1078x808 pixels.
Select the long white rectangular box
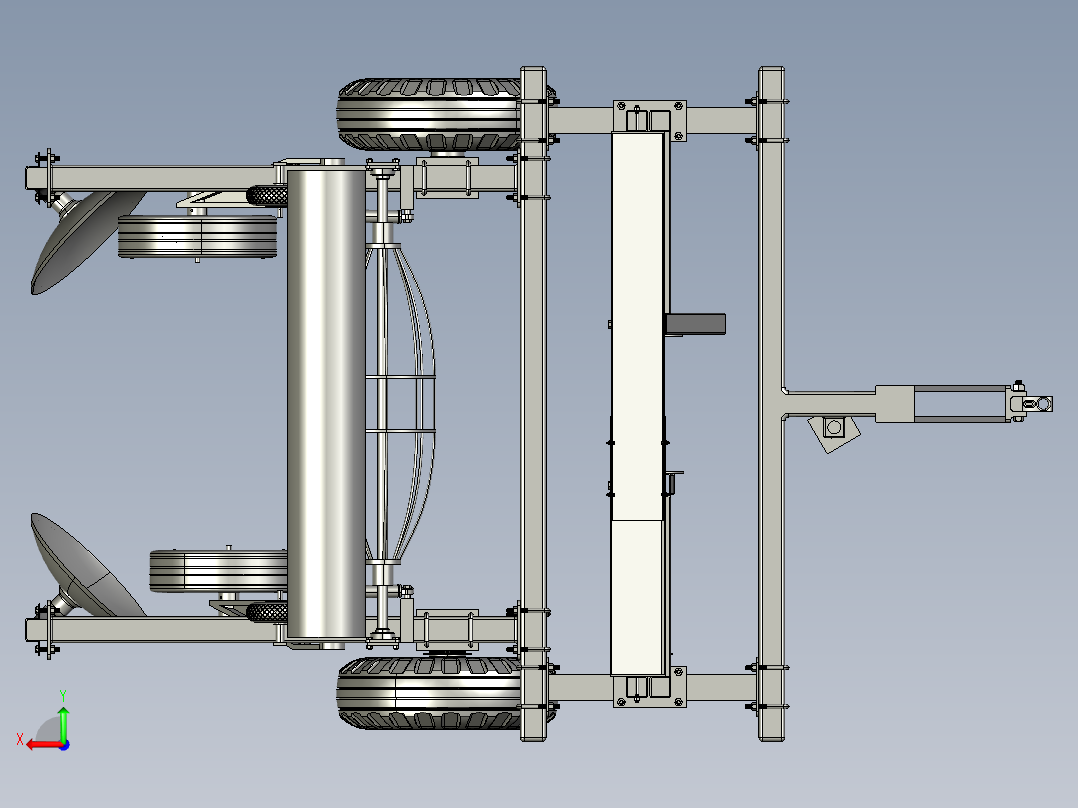click(x=637, y=404)
